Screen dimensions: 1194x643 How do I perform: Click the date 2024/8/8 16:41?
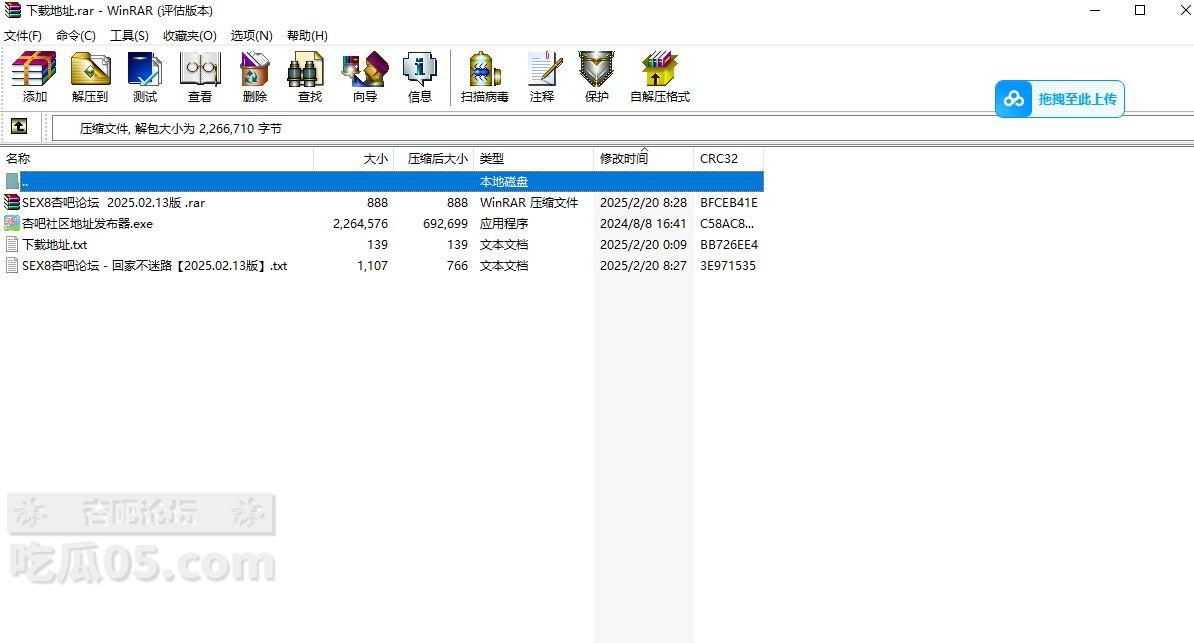643,224
